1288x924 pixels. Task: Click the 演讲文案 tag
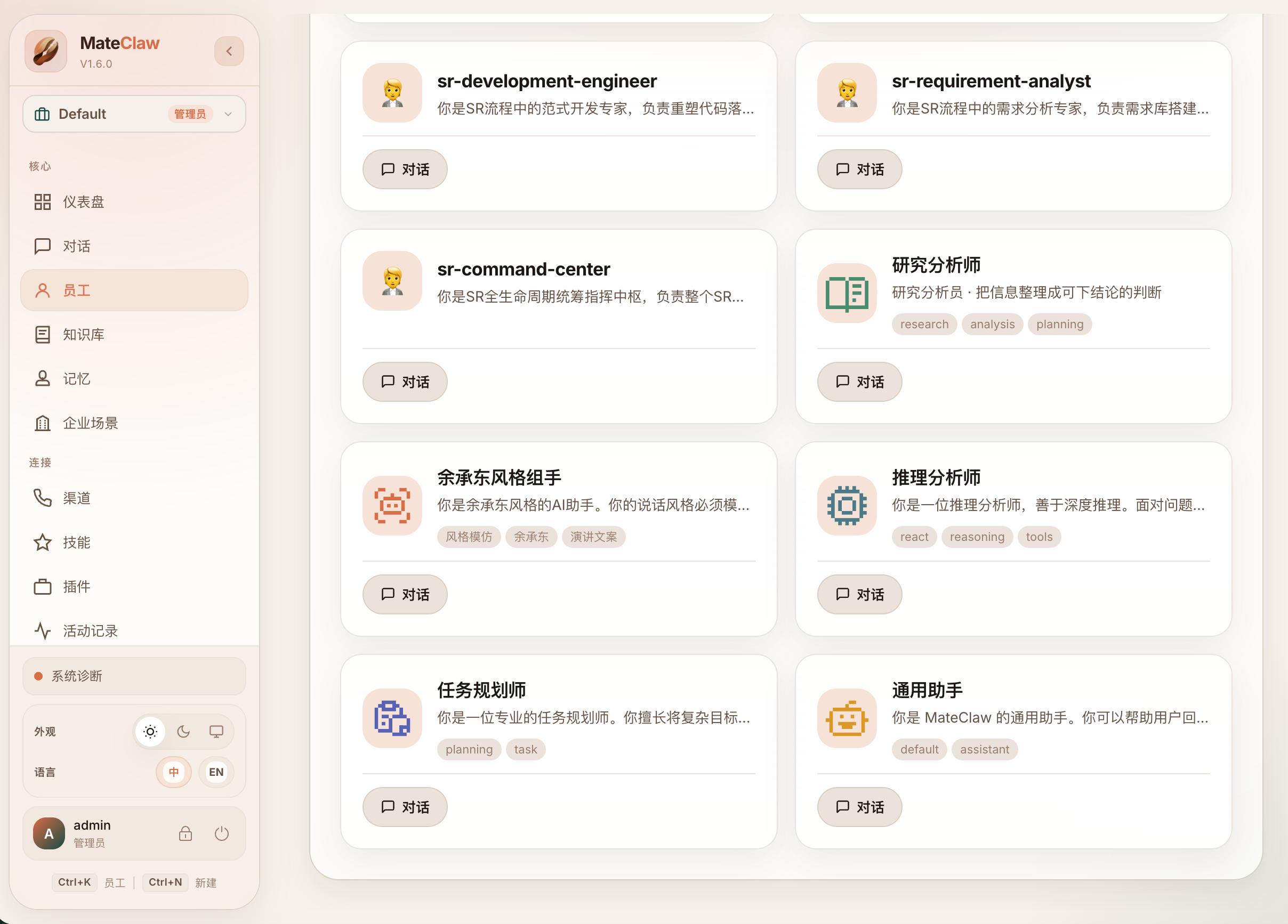click(x=594, y=537)
